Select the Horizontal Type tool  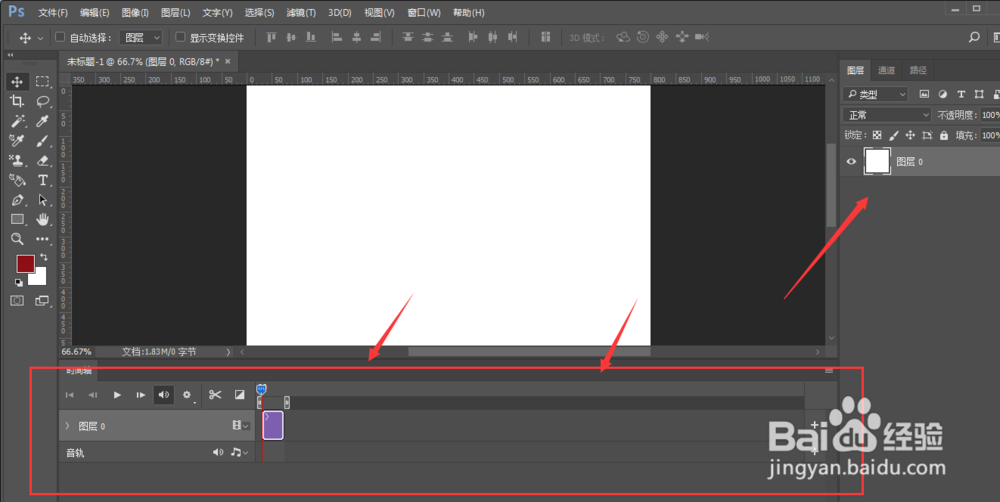[42, 181]
